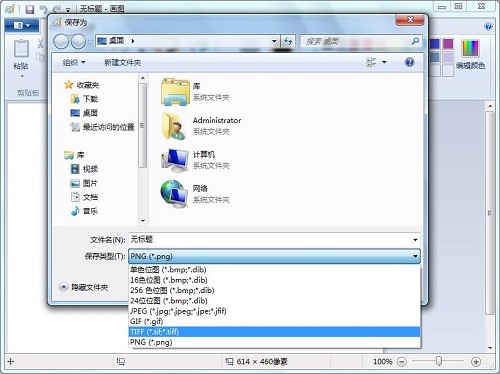Collapse folders with 隐藏文件夹 button

(x=84, y=287)
